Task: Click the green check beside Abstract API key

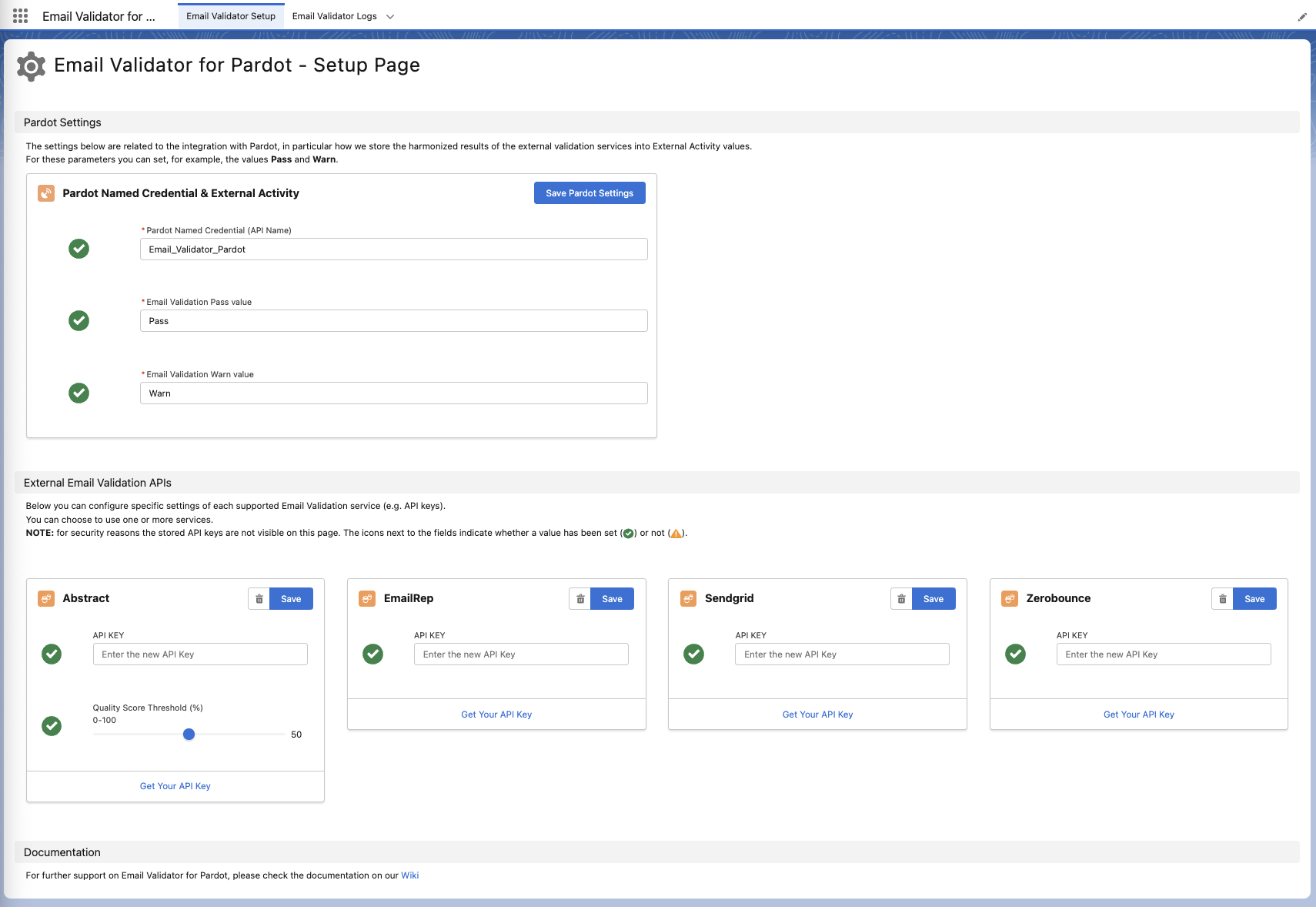Action: [52, 654]
